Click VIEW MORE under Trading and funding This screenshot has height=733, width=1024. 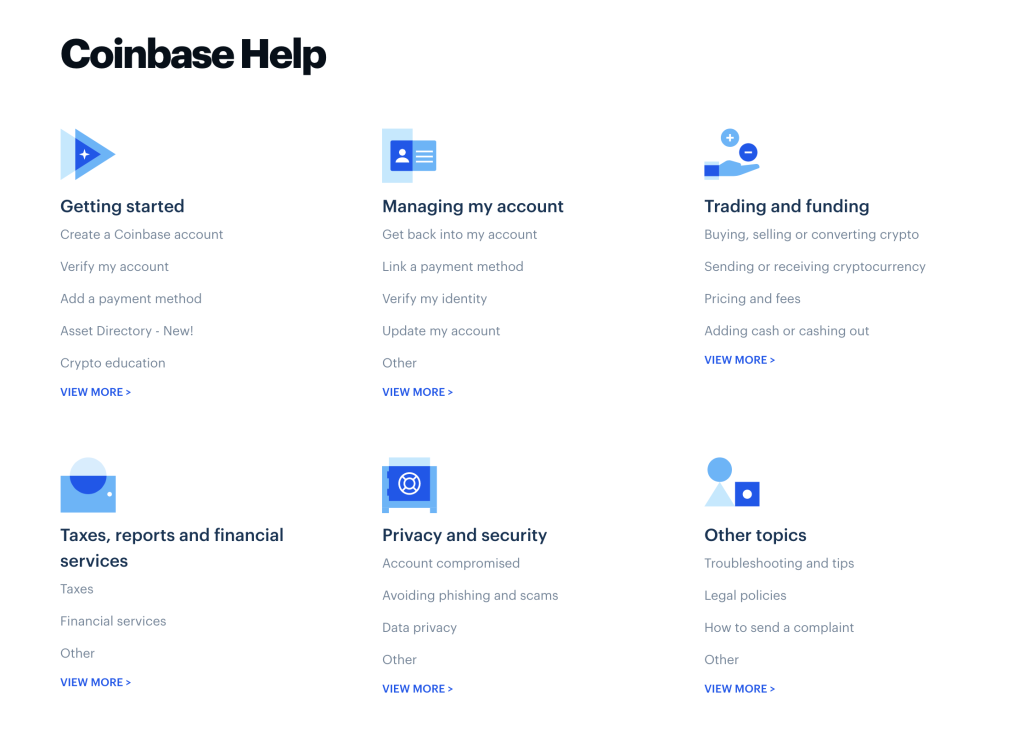tap(739, 360)
